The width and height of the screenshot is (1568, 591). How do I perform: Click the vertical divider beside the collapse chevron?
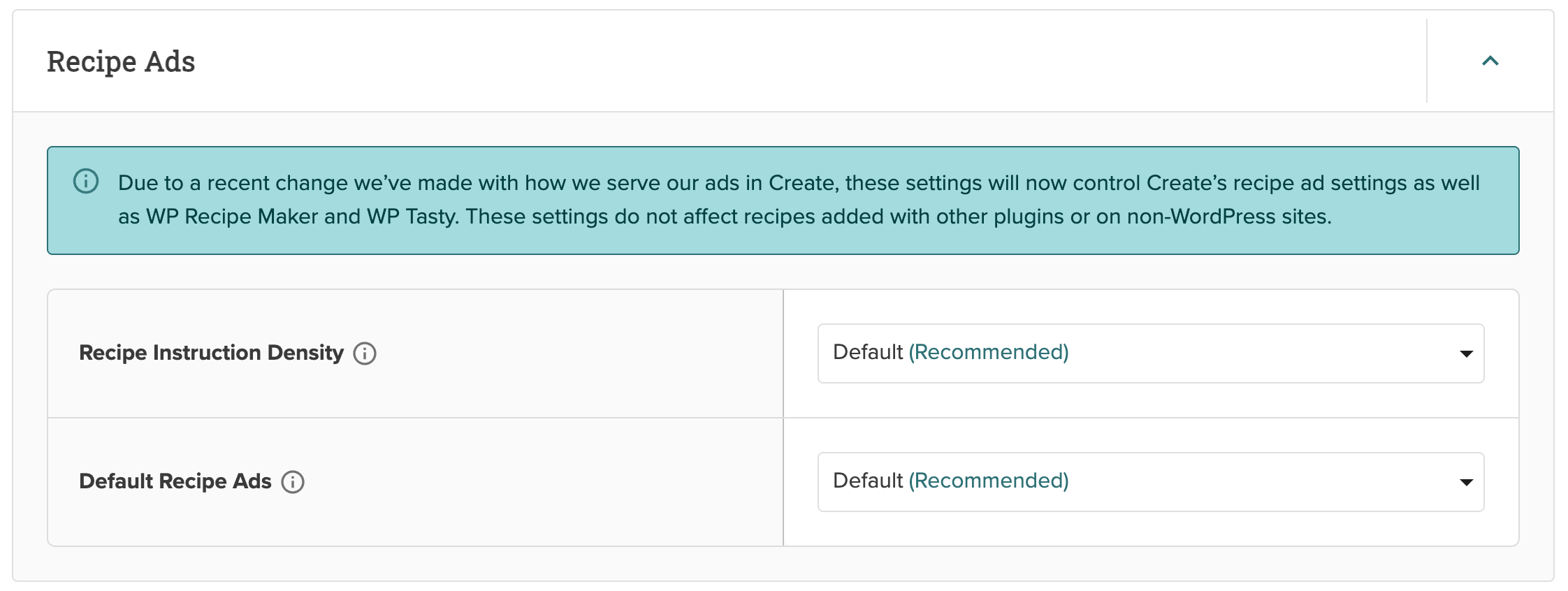pos(1427,61)
